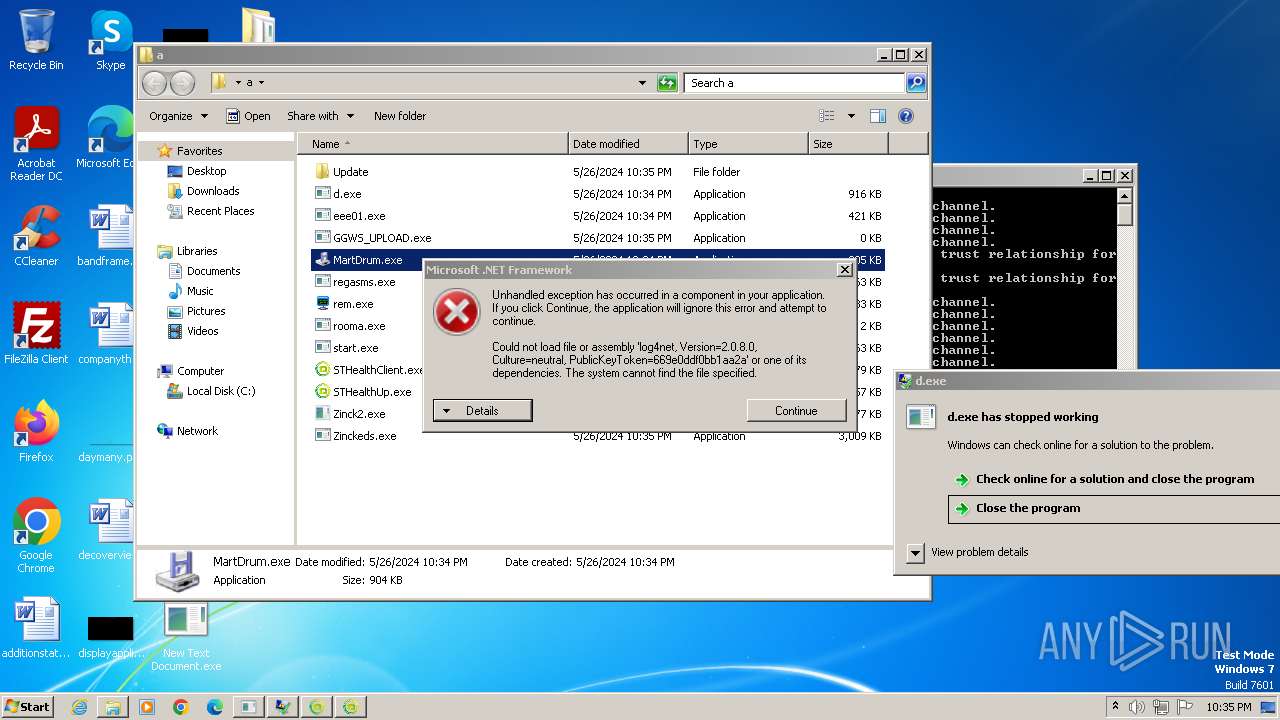Open Firefox desktop shortcut

point(36,432)
